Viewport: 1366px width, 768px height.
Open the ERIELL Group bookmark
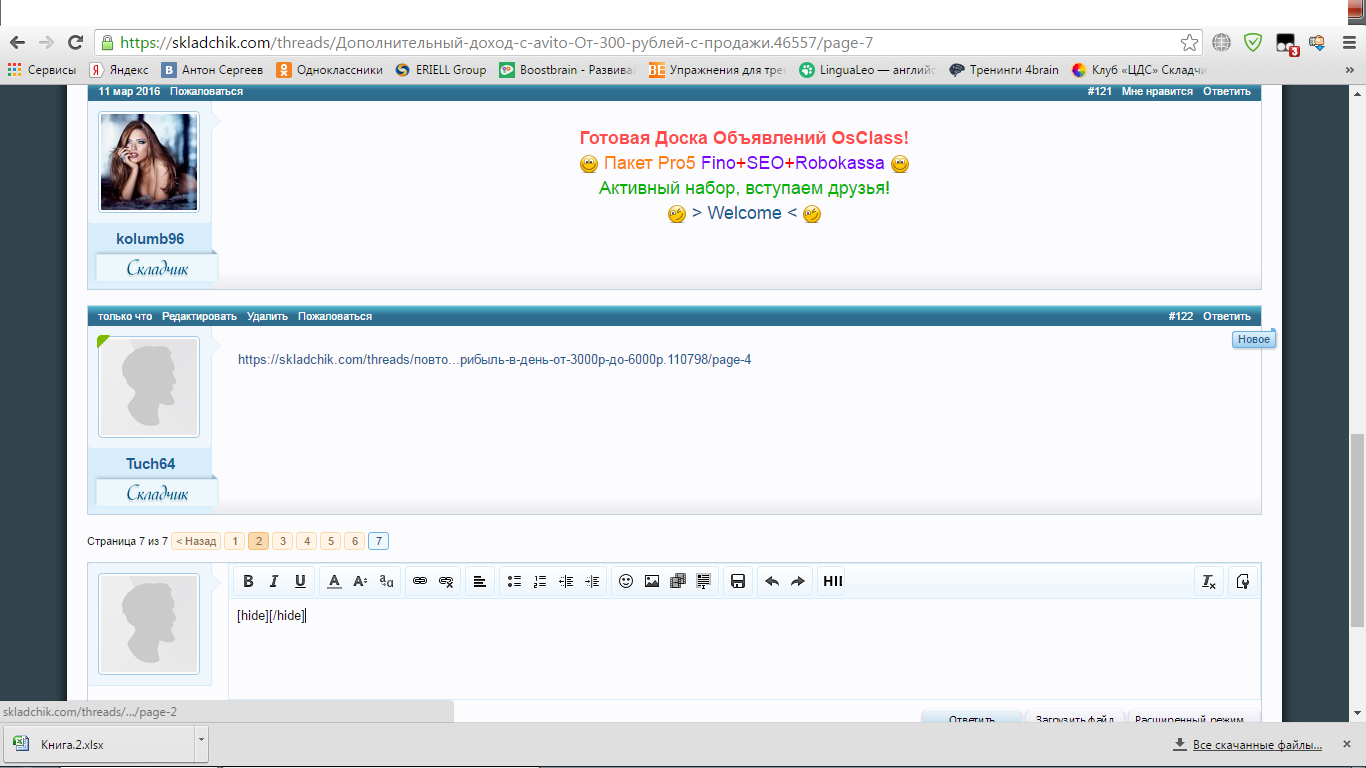point(441,70)
